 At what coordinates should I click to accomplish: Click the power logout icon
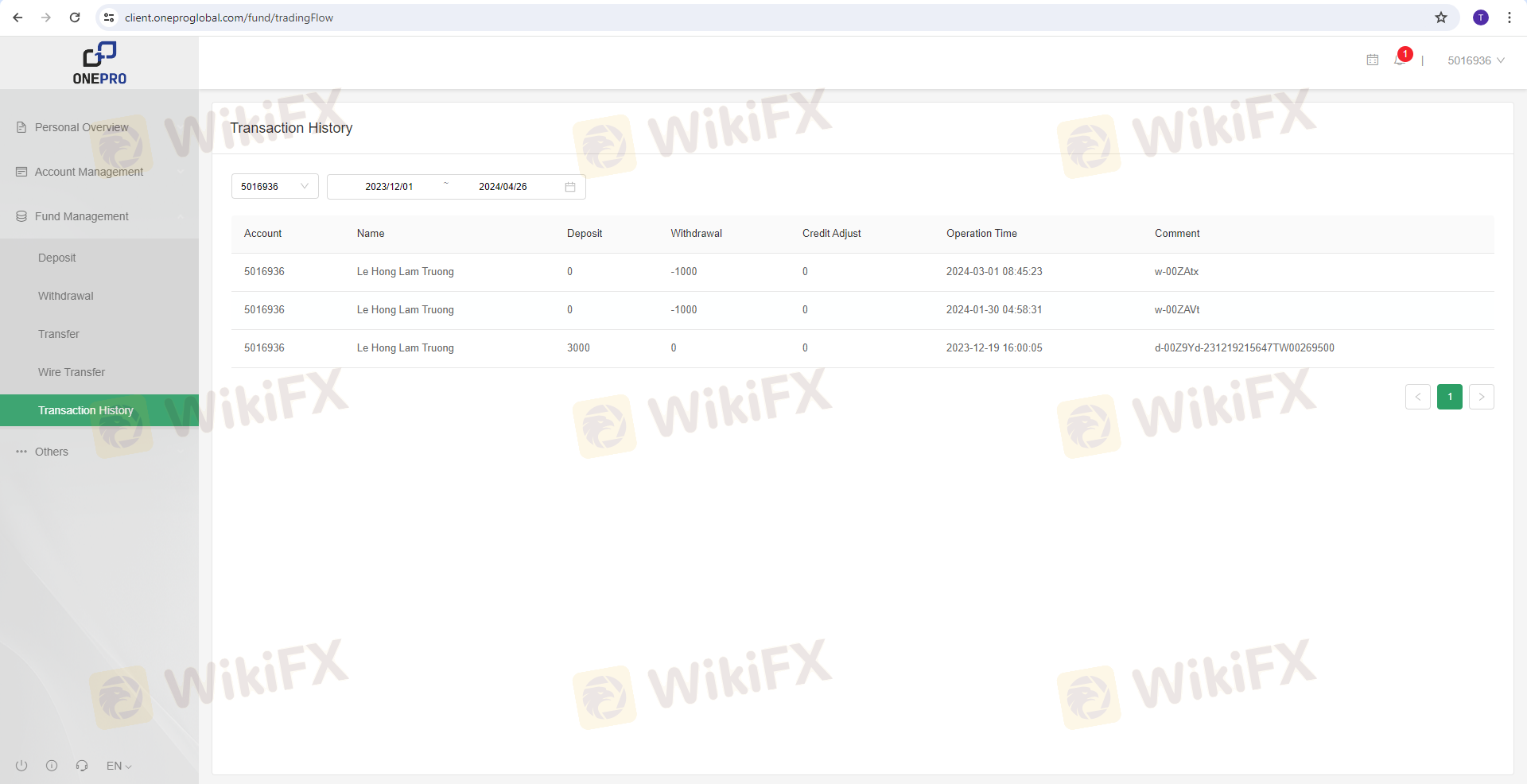(x=21, y=766)
